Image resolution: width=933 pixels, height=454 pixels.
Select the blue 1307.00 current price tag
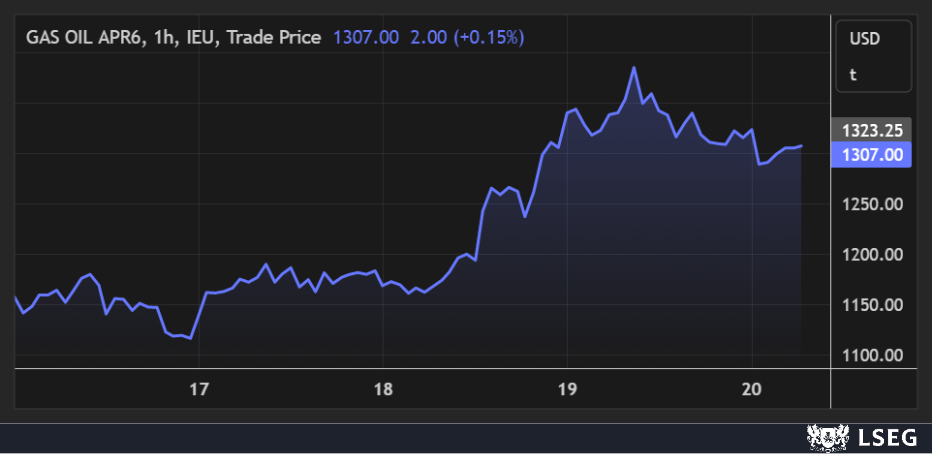pyautogui.click(x=872, y=154)
